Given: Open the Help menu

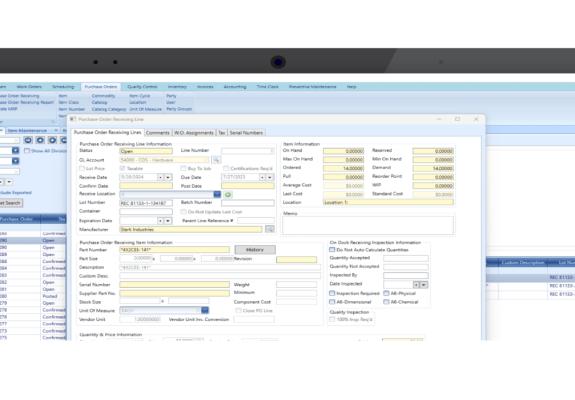Looking at the screenshot, I should click(x=351, y=87).
